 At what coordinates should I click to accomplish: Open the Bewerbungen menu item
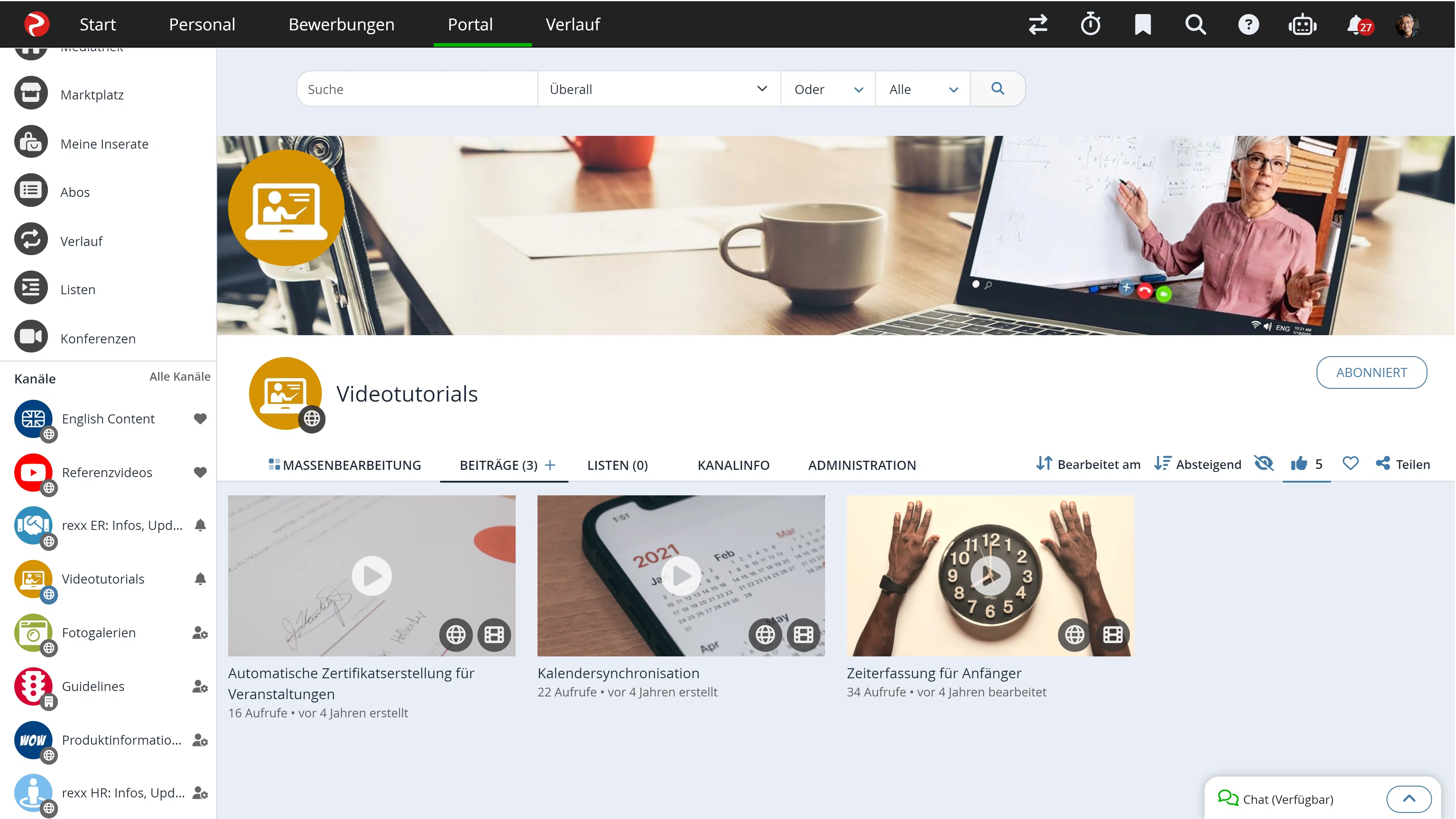pos(341,24)
